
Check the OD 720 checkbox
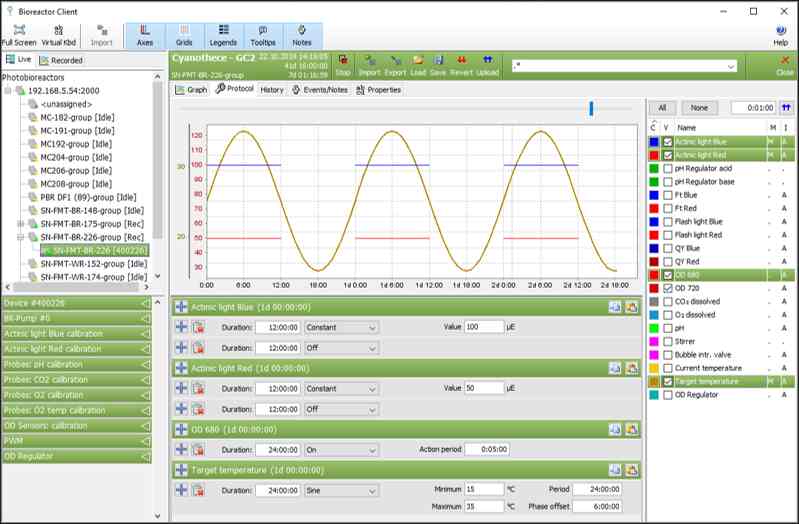668,288
